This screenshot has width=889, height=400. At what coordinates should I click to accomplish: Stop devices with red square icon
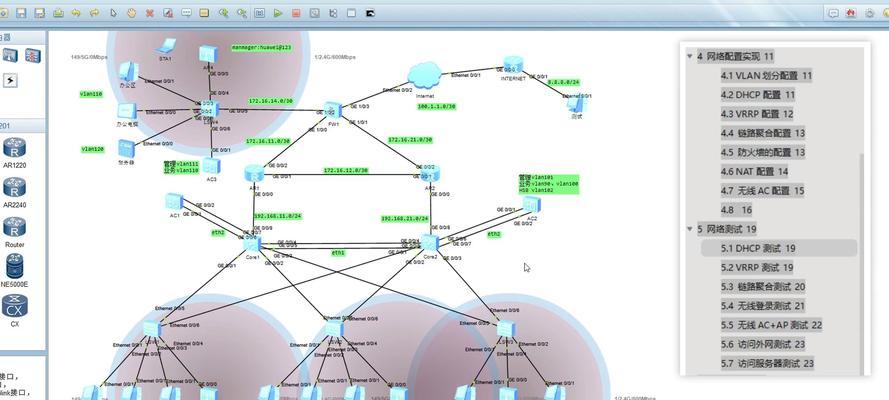(x=296, y=13)
